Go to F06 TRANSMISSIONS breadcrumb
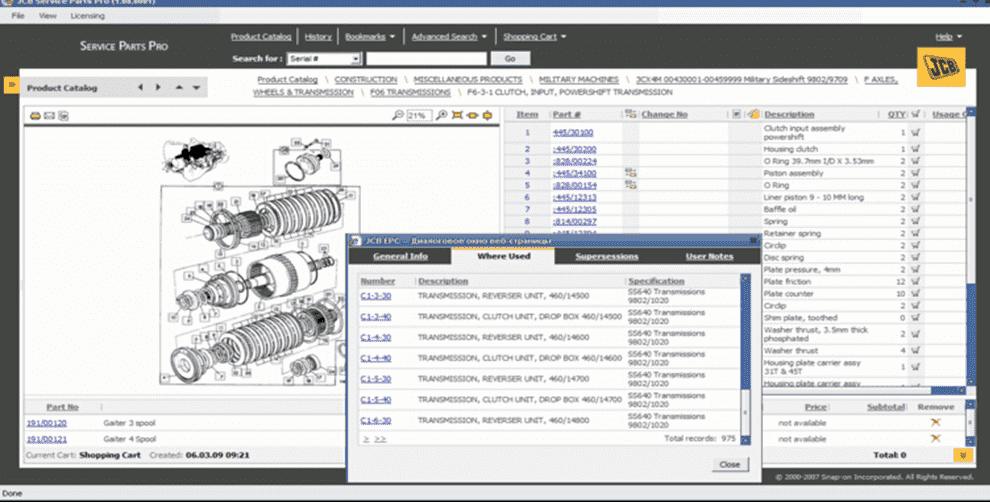 [410, 92]
